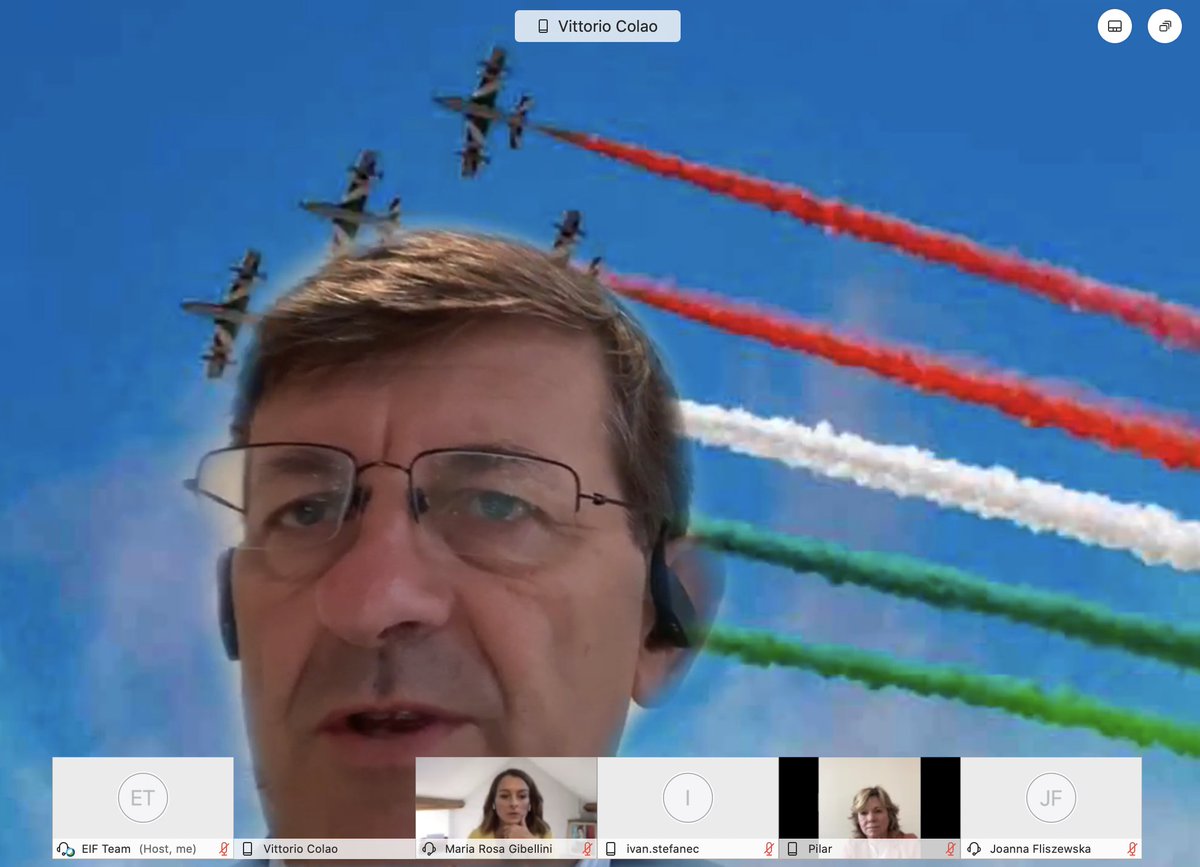Select Pilar's video thumbnail
This screenshot has height=867, width=1200.
coord(869,808)
